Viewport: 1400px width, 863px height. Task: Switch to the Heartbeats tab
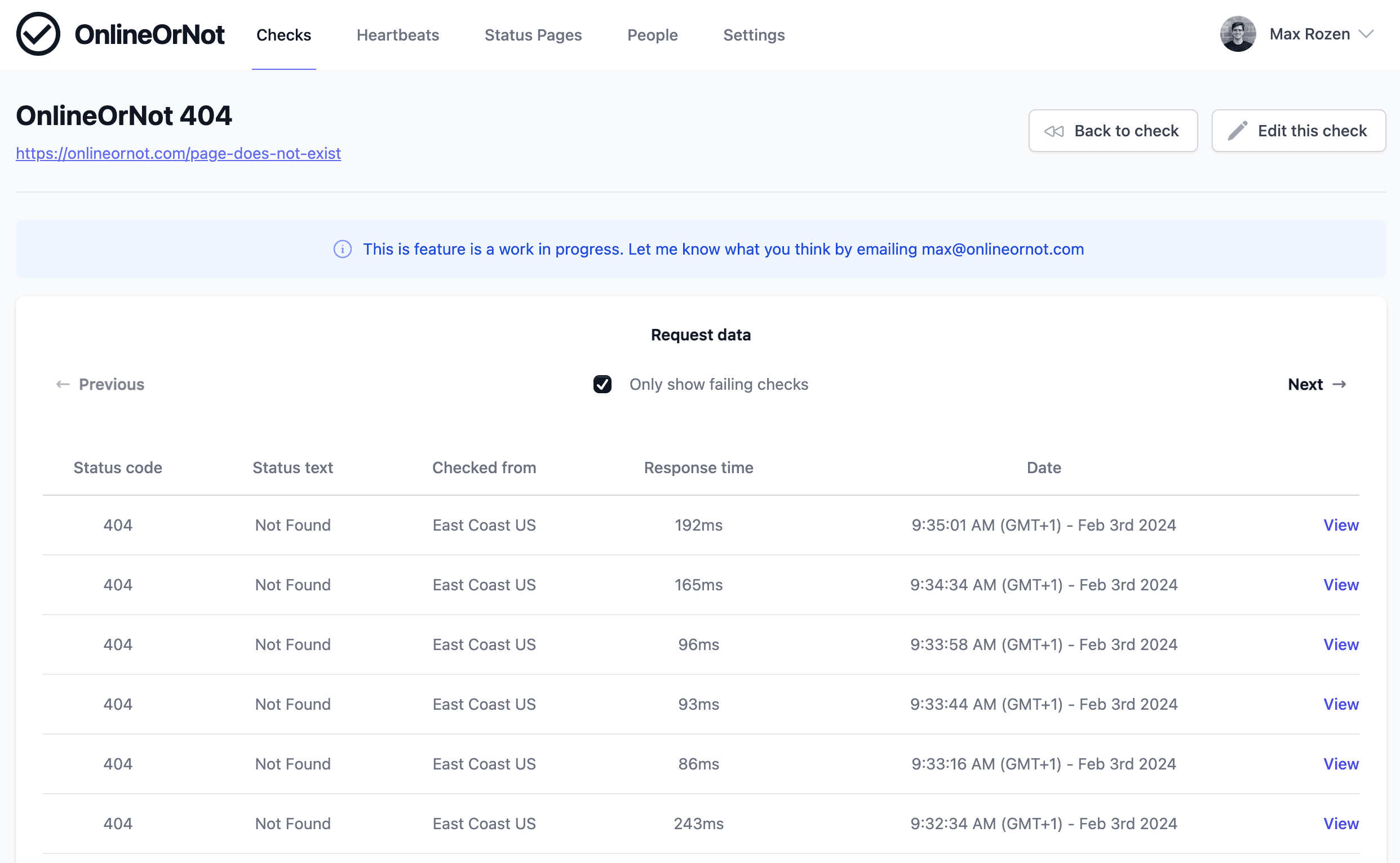tap(398, 34)
